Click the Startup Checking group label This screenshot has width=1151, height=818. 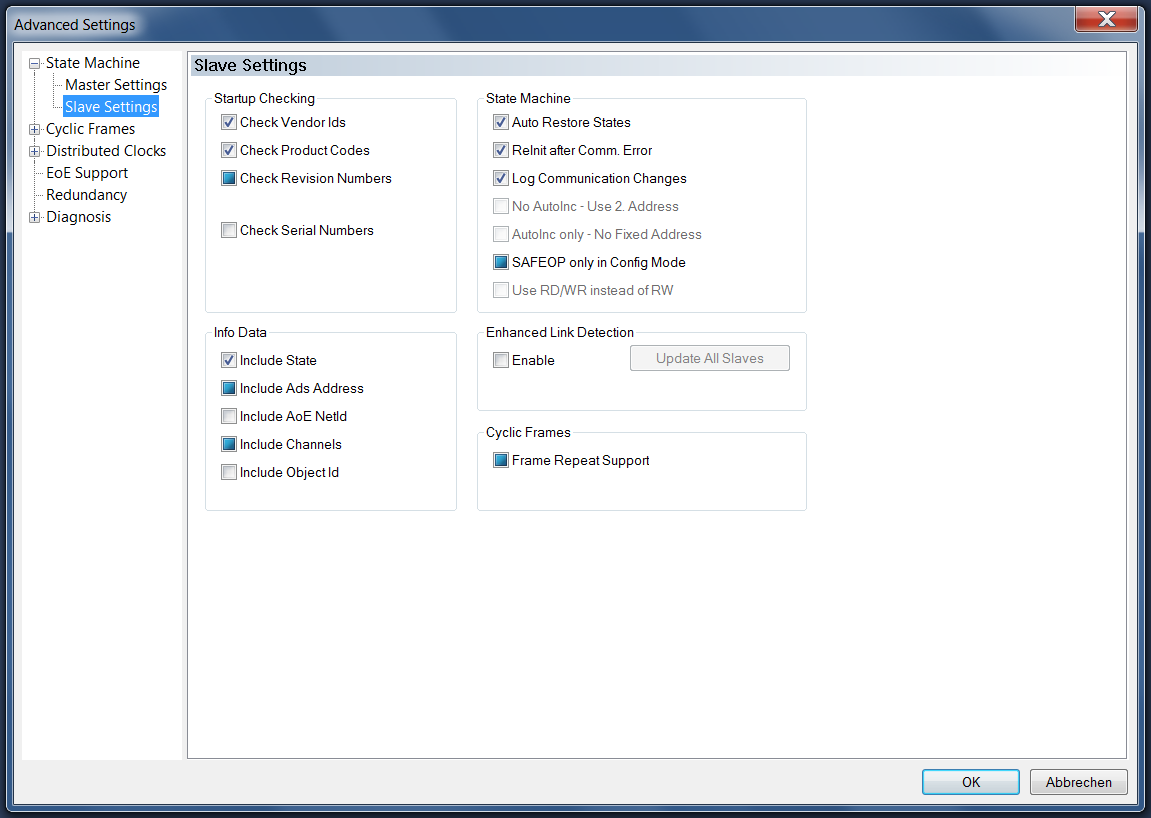click(x=264, y=98)
